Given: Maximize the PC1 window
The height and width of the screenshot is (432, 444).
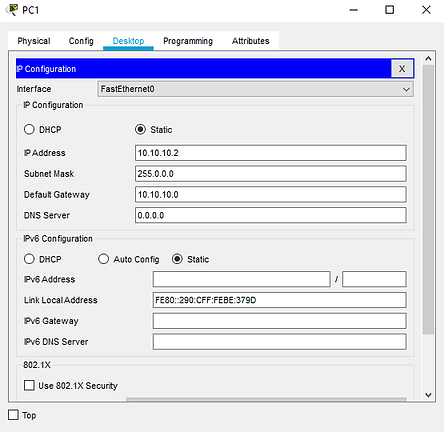Looking at the screenshot, I should pos(389,10).
